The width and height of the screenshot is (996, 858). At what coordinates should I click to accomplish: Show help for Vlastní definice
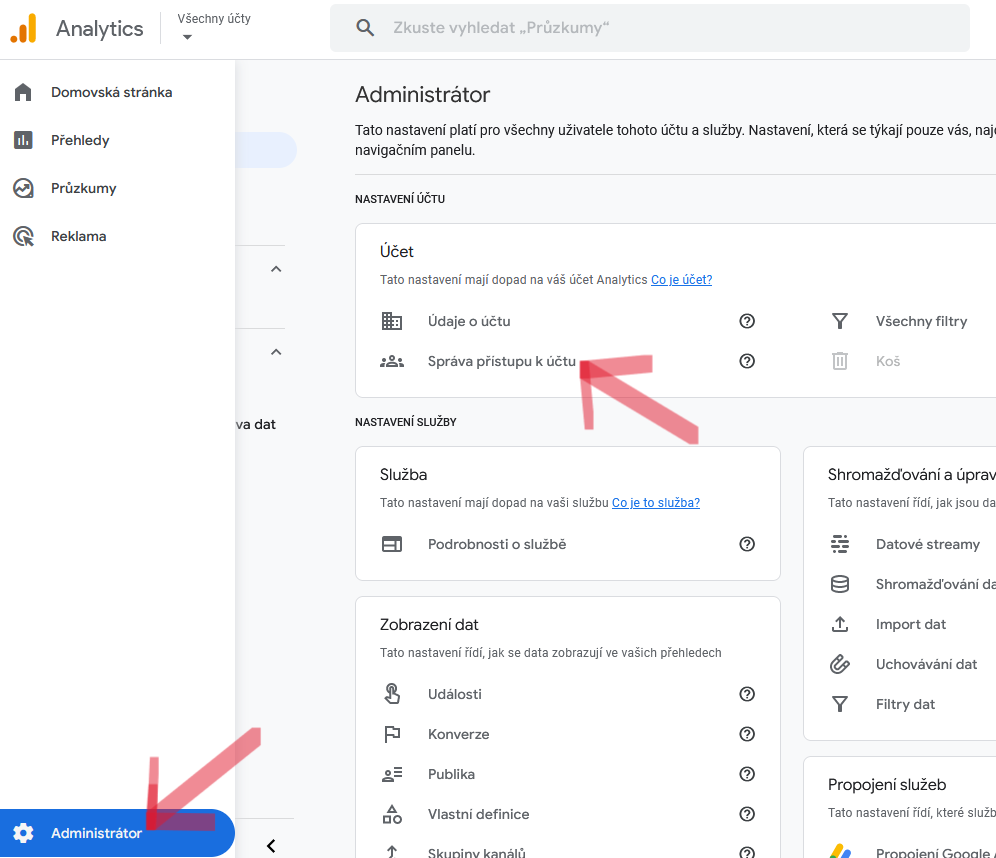click(747, 814)
